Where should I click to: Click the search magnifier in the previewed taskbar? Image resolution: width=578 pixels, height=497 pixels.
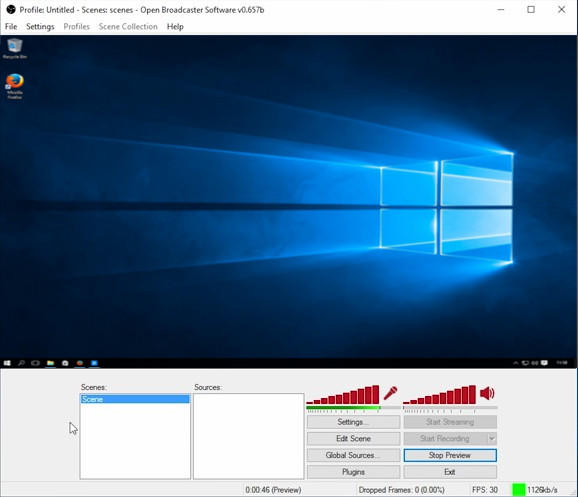21,363
